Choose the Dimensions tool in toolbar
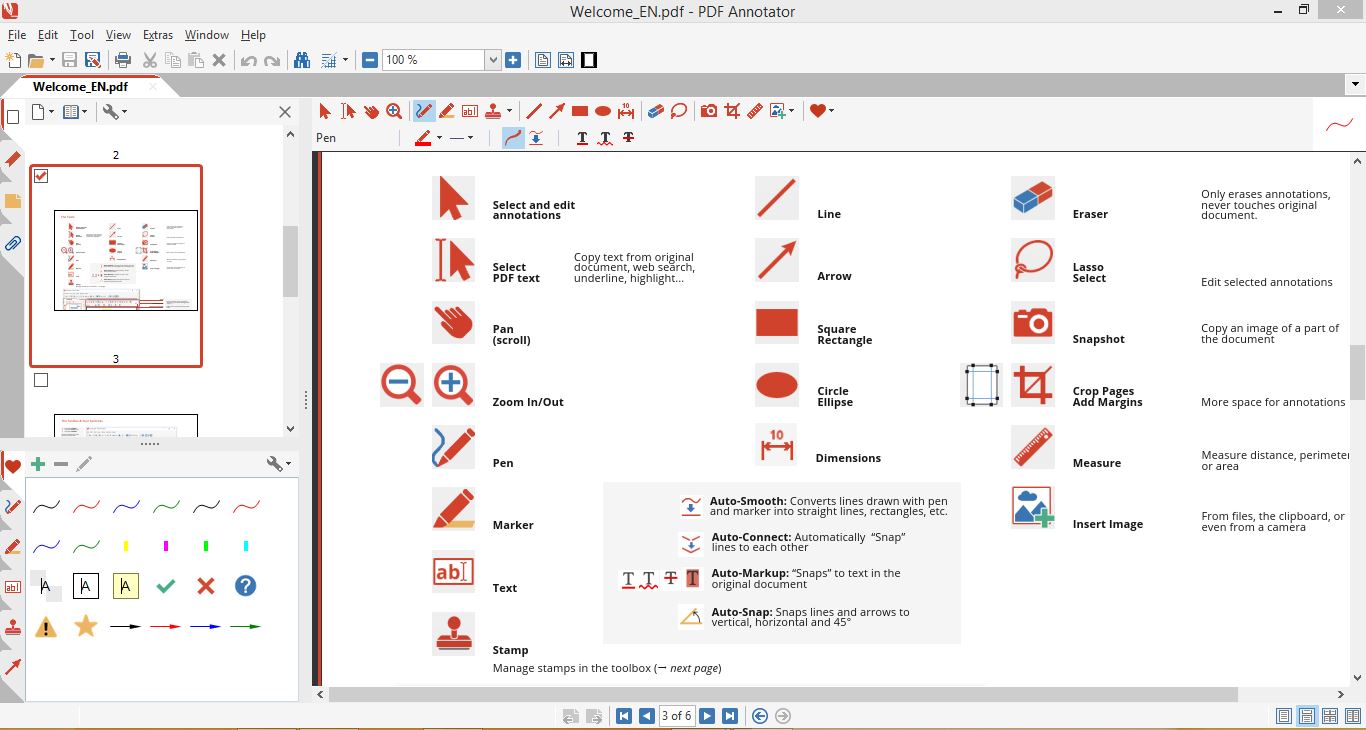The height and width of the screenshot is (730, 1366). click(626, 111)
